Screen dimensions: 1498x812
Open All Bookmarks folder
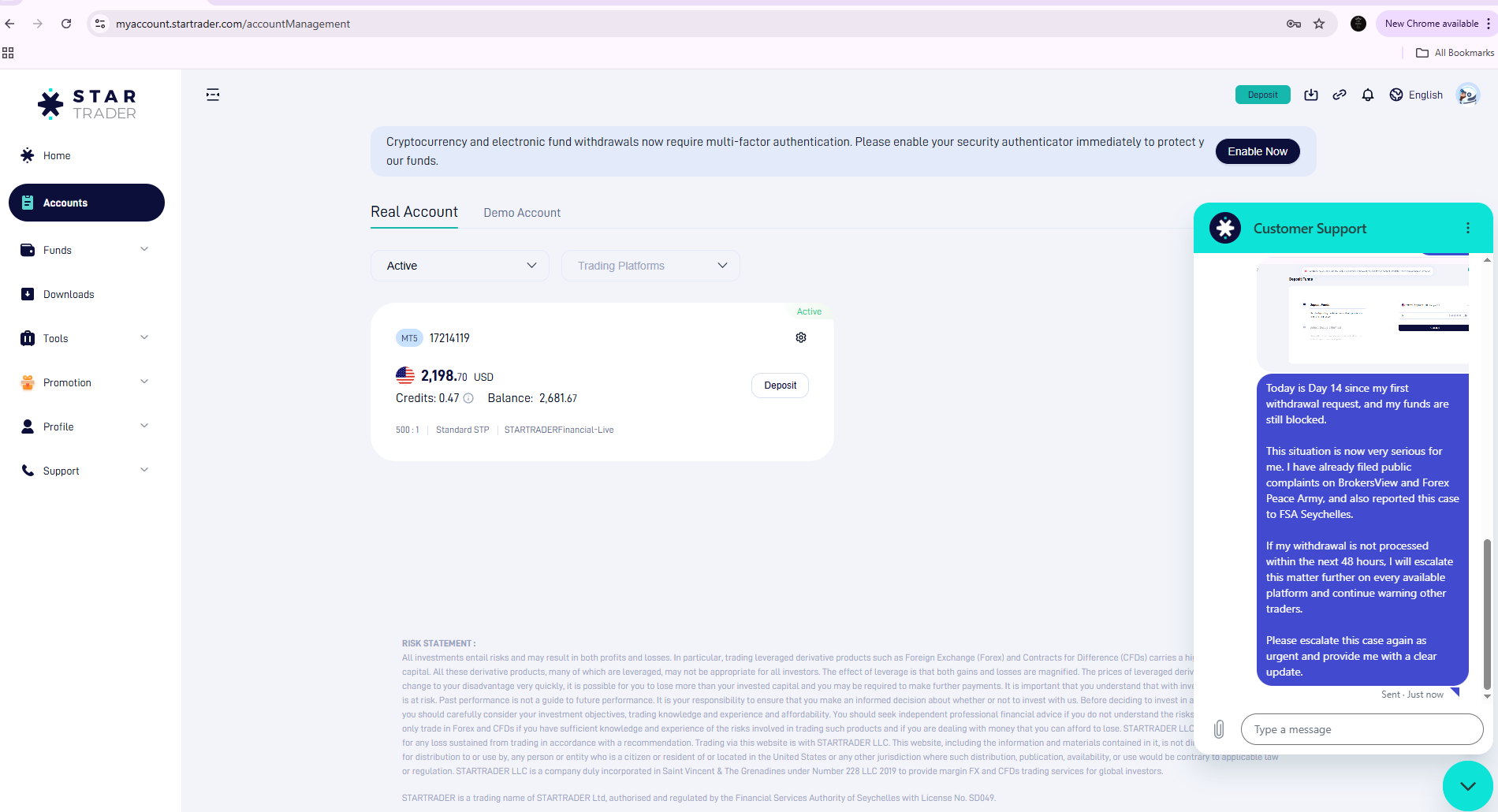[1455, 53]
